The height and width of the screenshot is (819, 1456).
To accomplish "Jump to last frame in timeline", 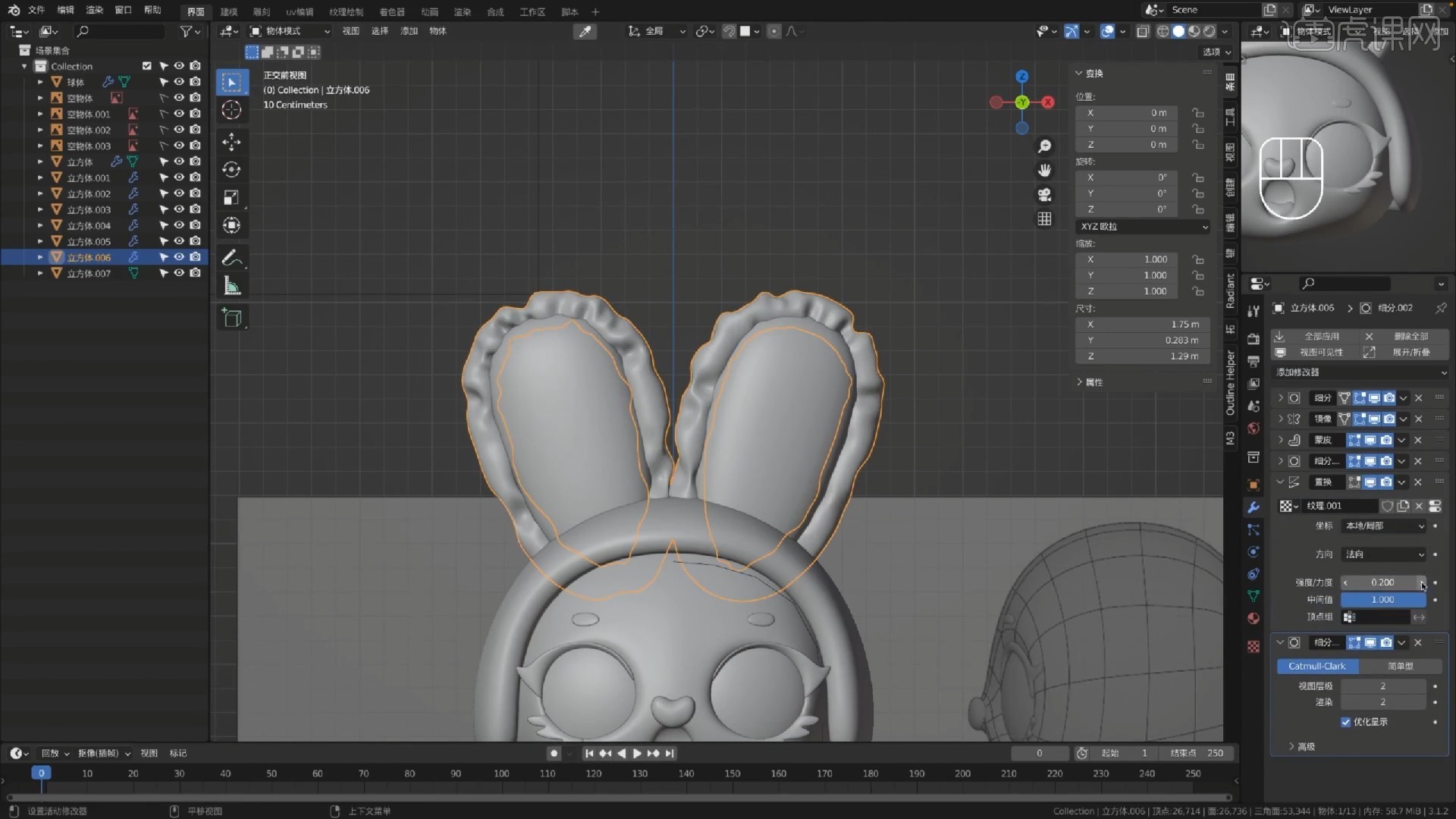I will click(x=670, y=753).
